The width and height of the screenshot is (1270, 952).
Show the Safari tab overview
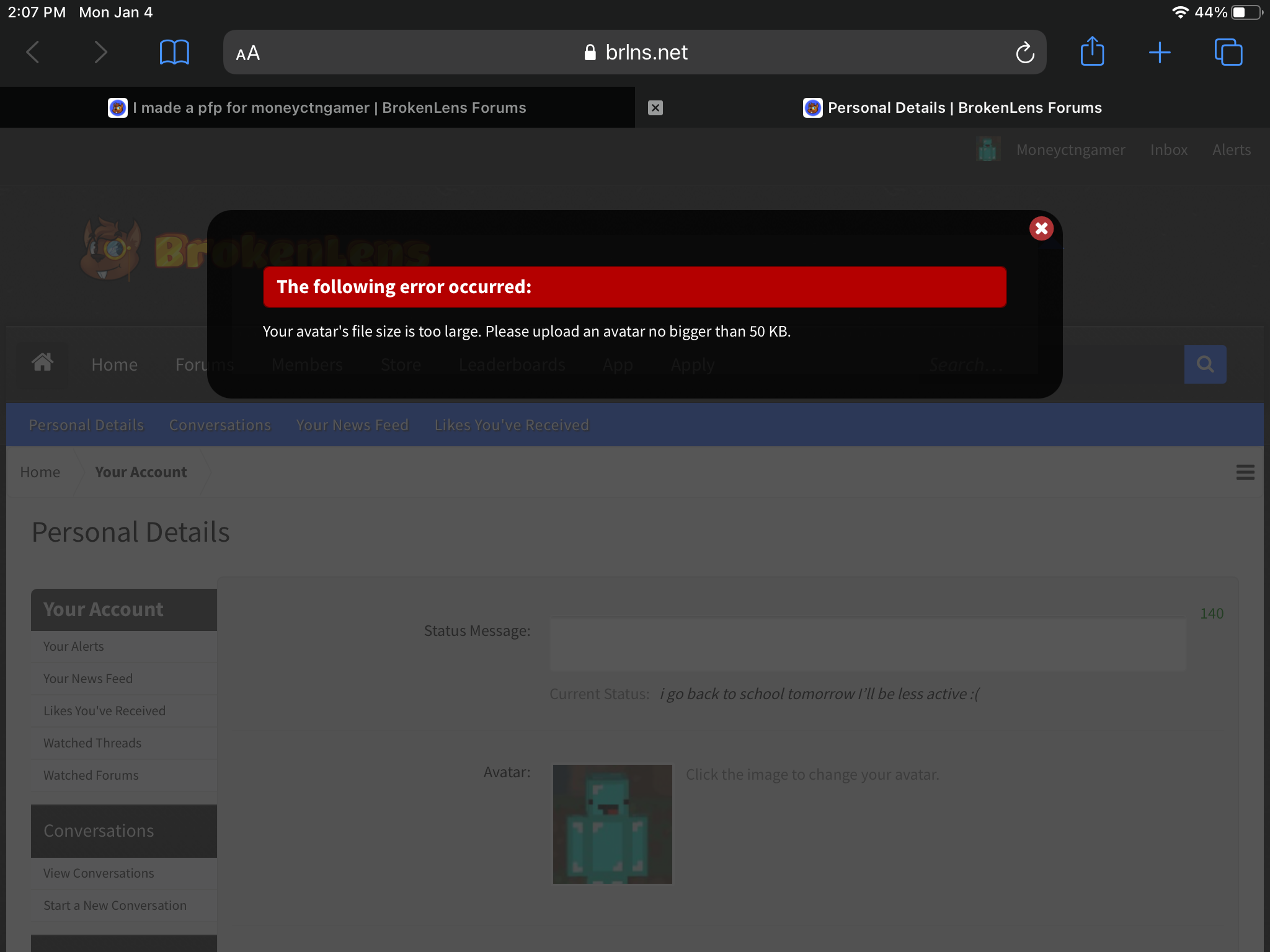point(1228,52)
